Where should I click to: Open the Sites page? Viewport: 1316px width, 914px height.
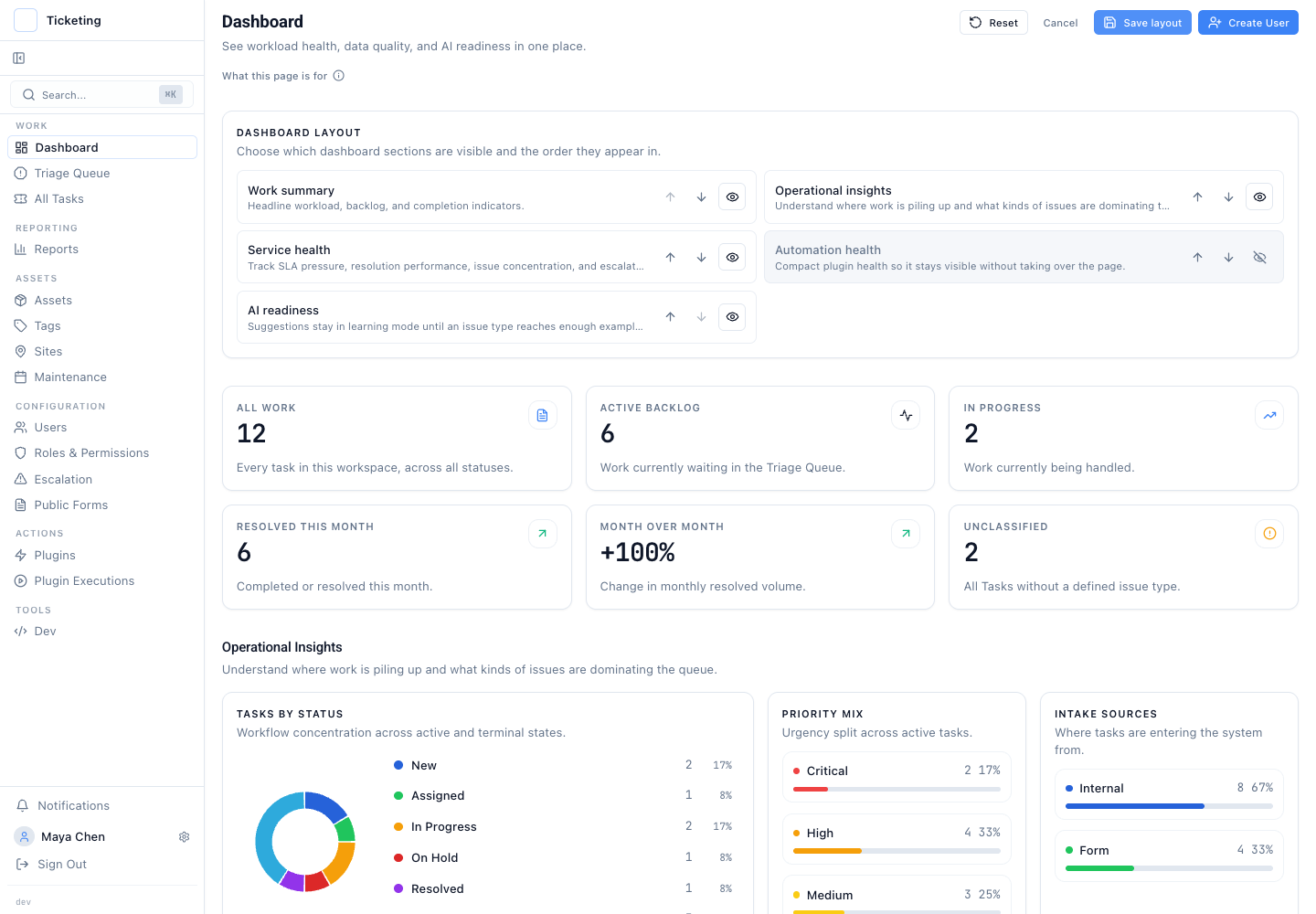click(x=102, y=351)
